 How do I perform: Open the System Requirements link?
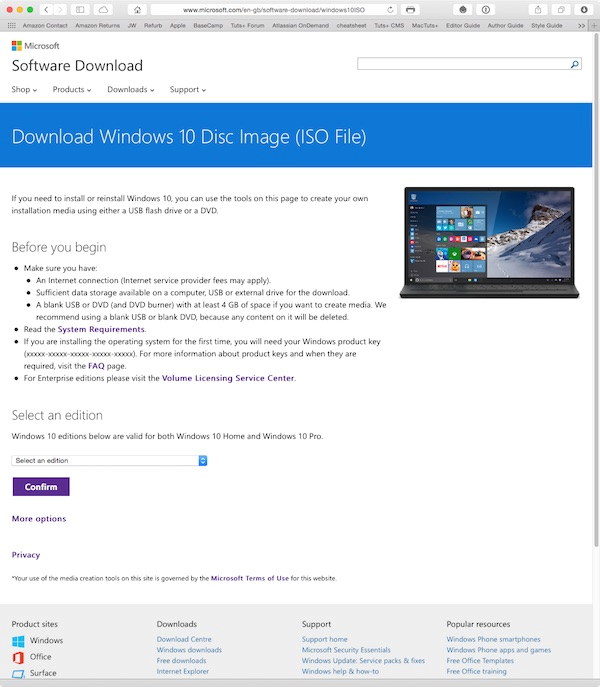[x=101, y=329]
